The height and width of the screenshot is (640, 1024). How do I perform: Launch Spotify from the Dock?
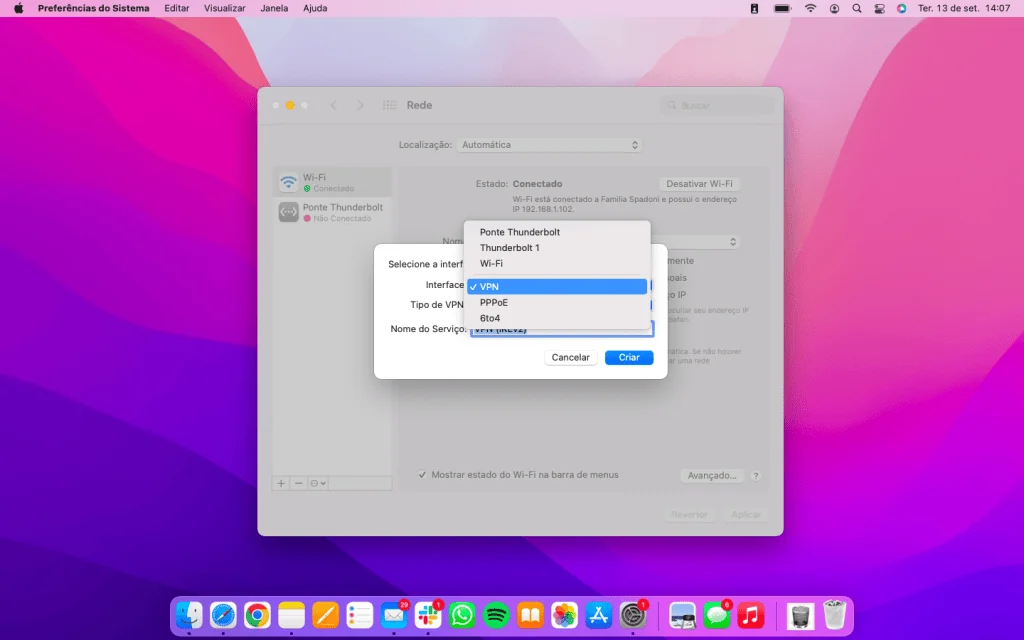(495, 615)
